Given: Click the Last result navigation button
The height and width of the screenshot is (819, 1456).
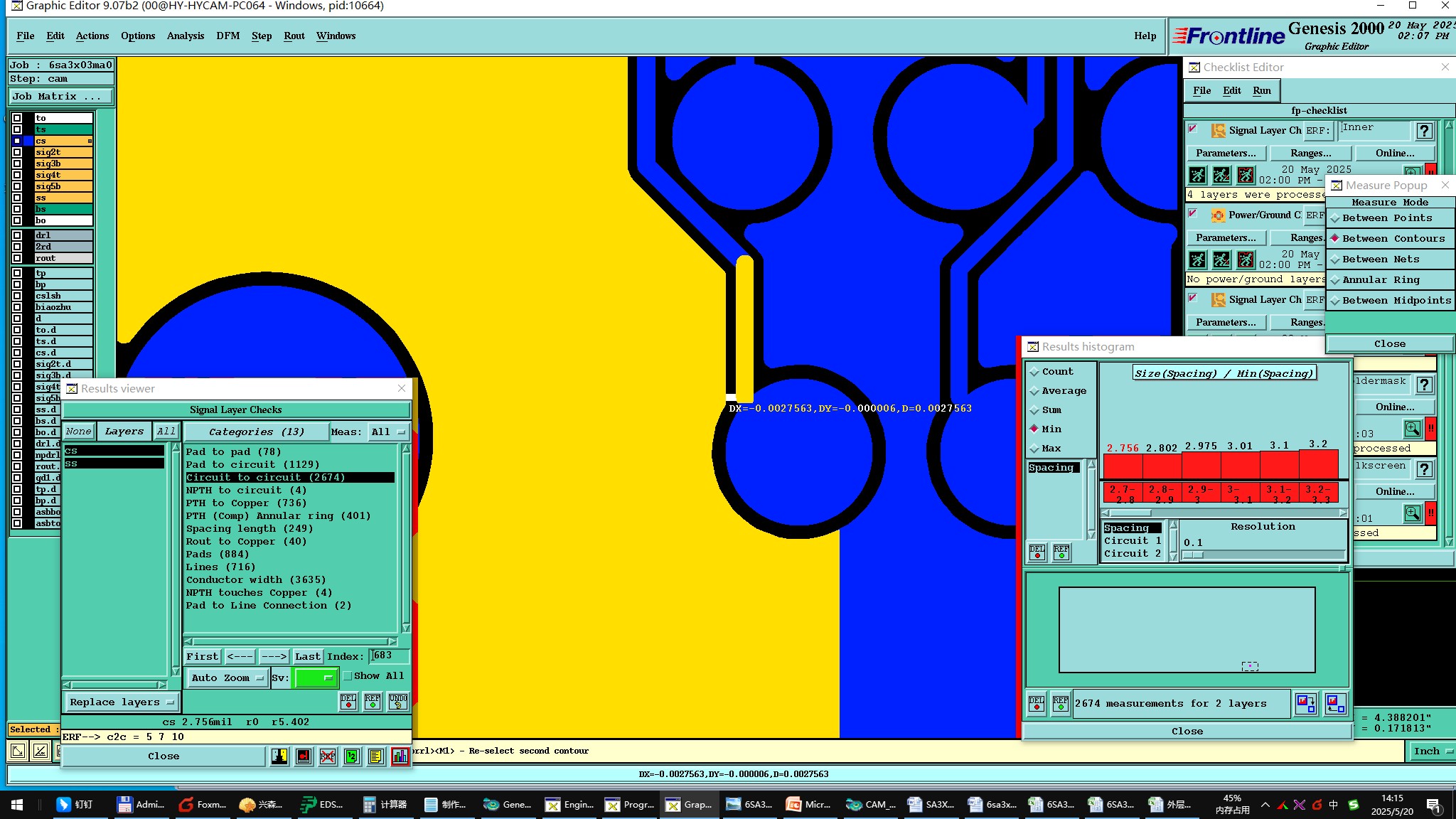Looking at the screenshot, I should pos(308,657).
